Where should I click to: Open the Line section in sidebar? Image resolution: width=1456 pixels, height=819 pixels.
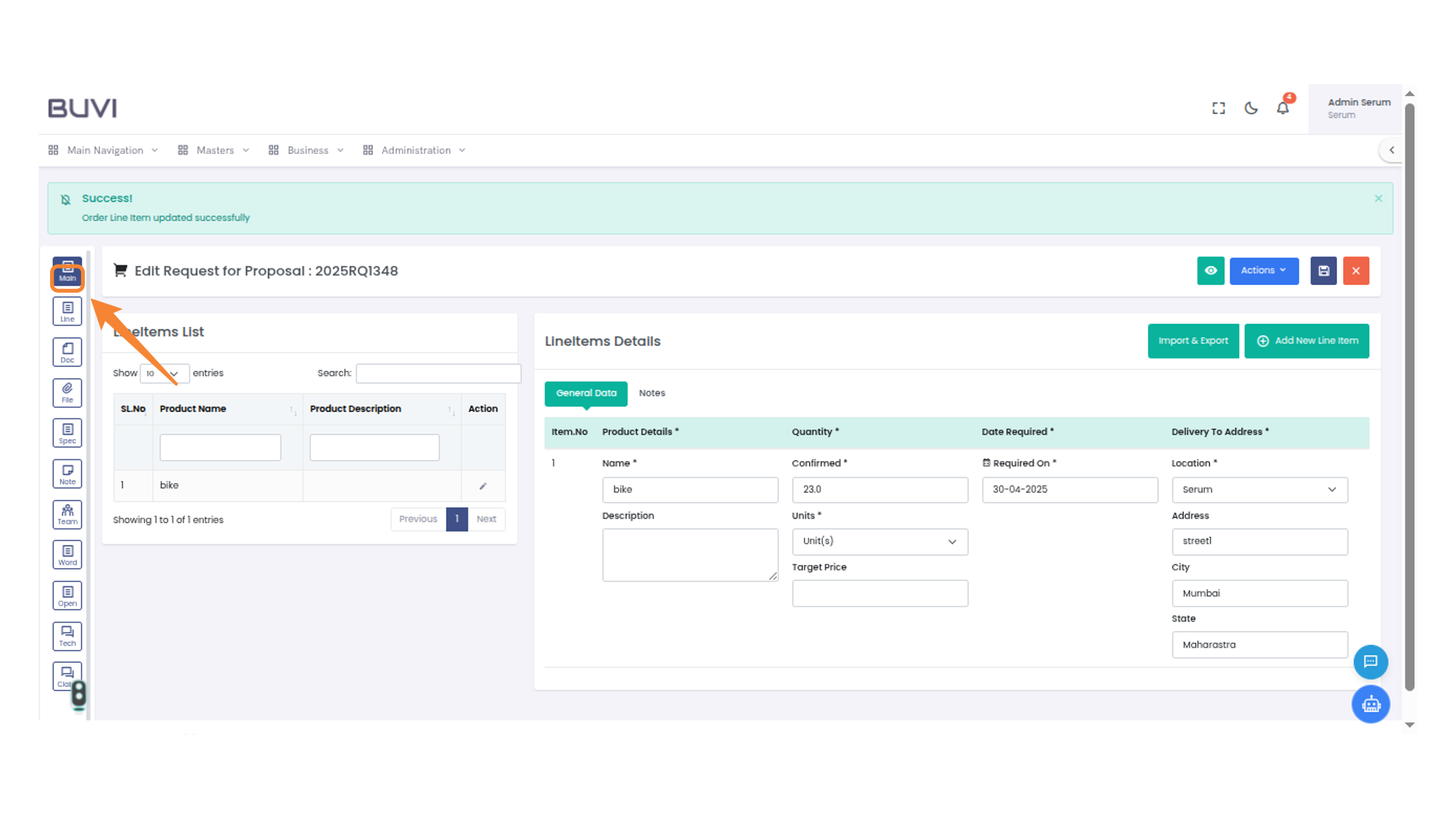pos(67,311)
